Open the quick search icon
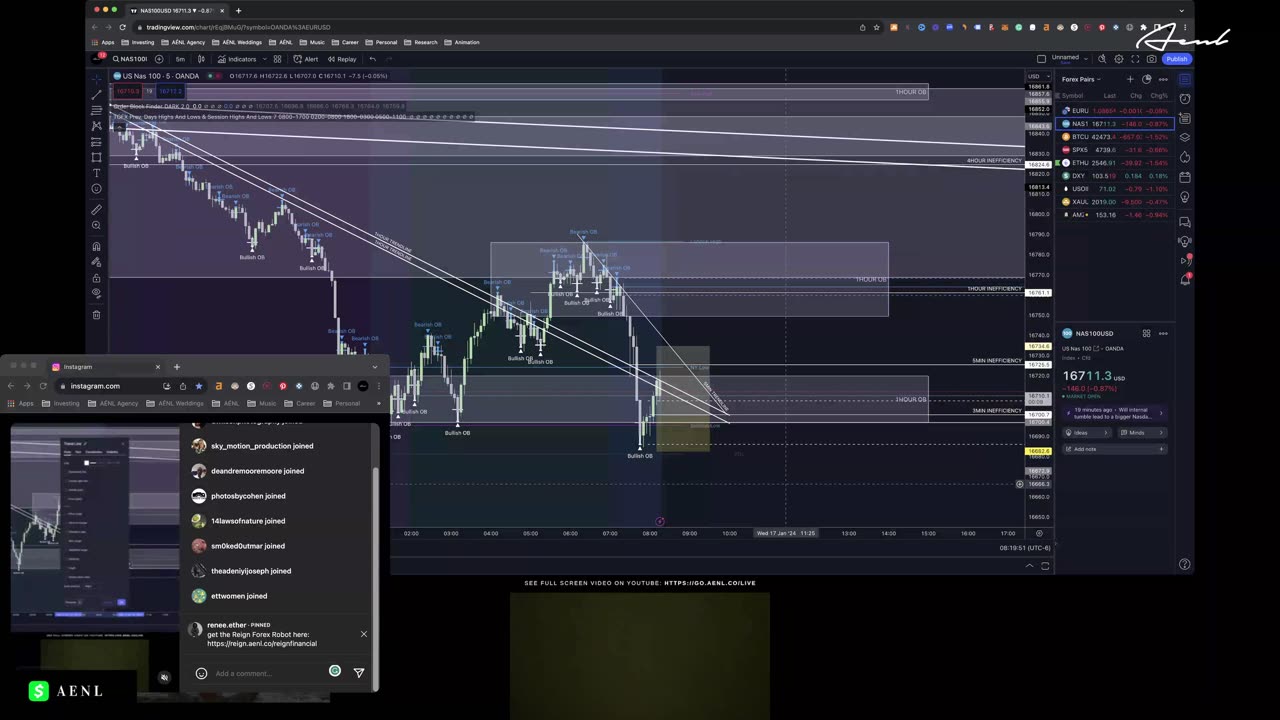The width and height of the screenshot is (1280, 720). [1103, 59]
